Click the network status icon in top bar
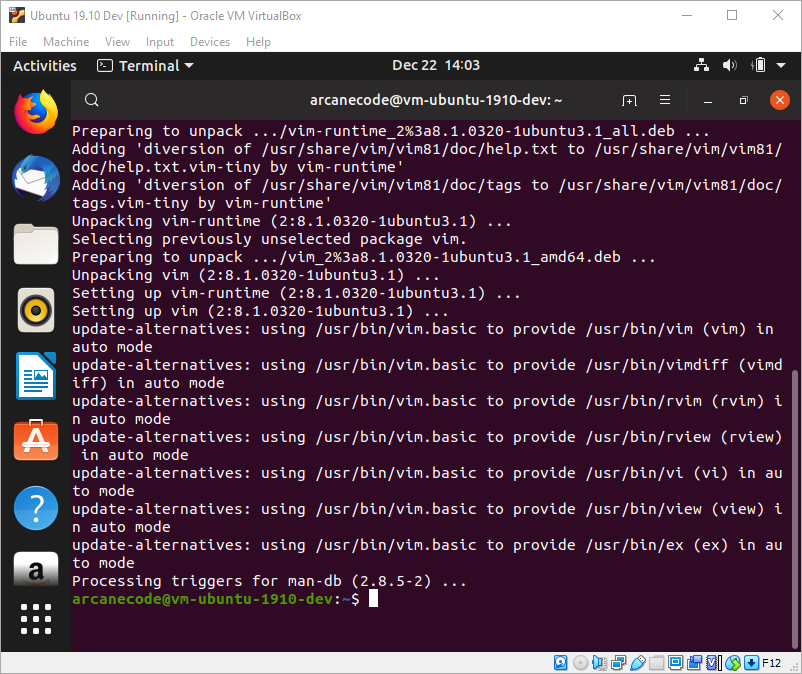Screen dimensions: 802x674 point(701,65)
